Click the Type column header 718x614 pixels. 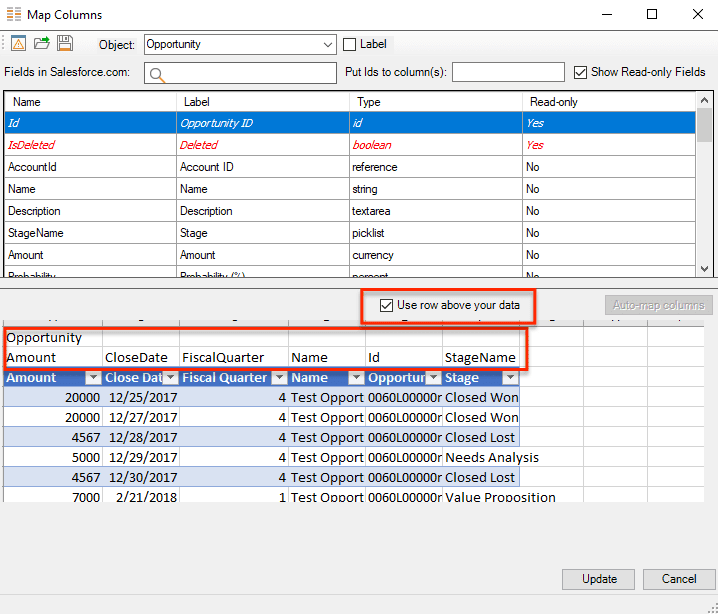coord(436,102)
